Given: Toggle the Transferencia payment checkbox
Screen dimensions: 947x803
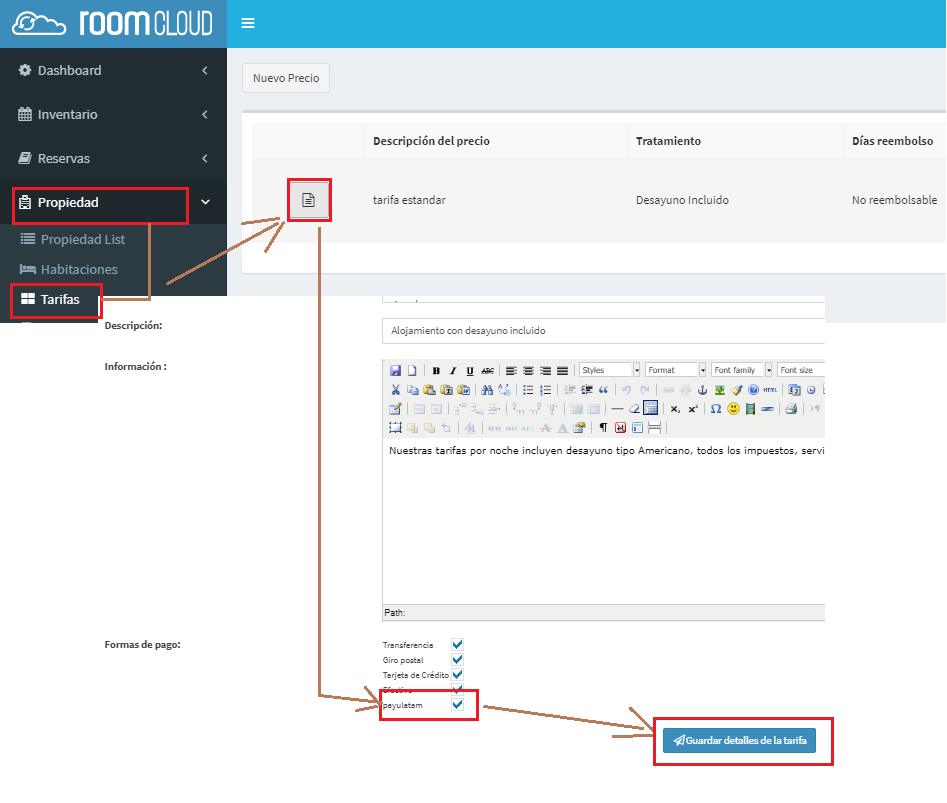Looking at the screenshot, I should pyautogui.click(x=457, y=645).
